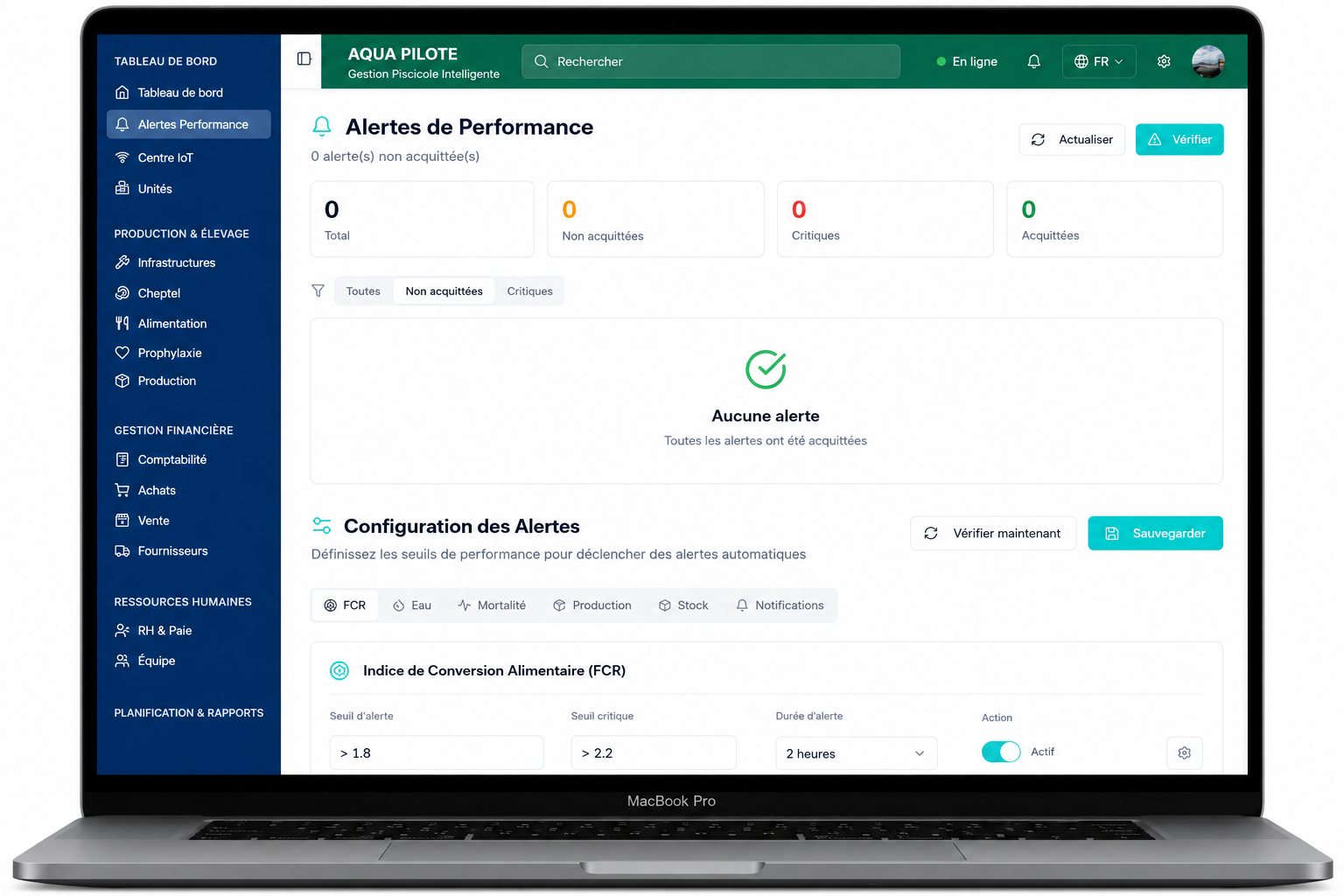Click the Production box icon in the sidebar
This screenshot has height=896, width=1344.
click(122, 381)
